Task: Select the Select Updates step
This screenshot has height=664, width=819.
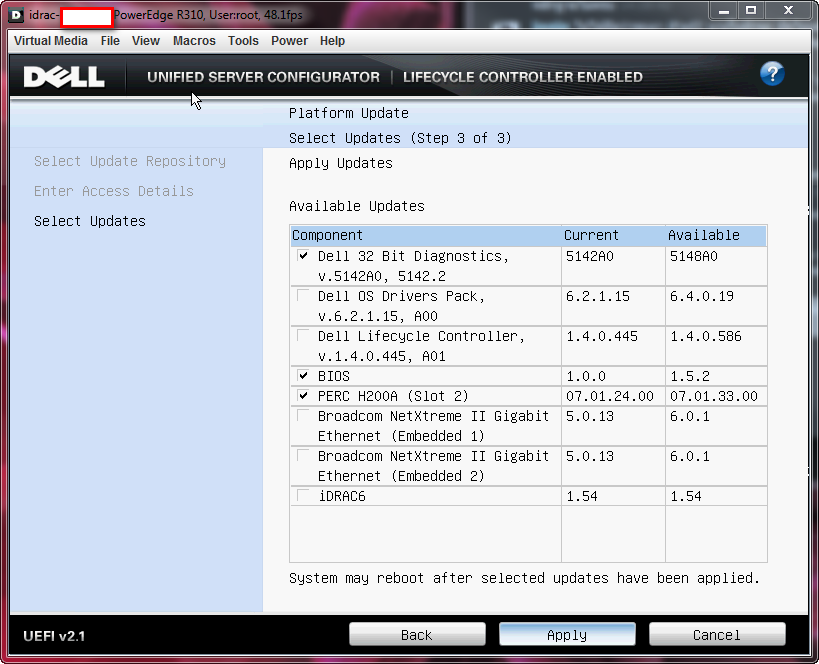Action: coord(90,221)
